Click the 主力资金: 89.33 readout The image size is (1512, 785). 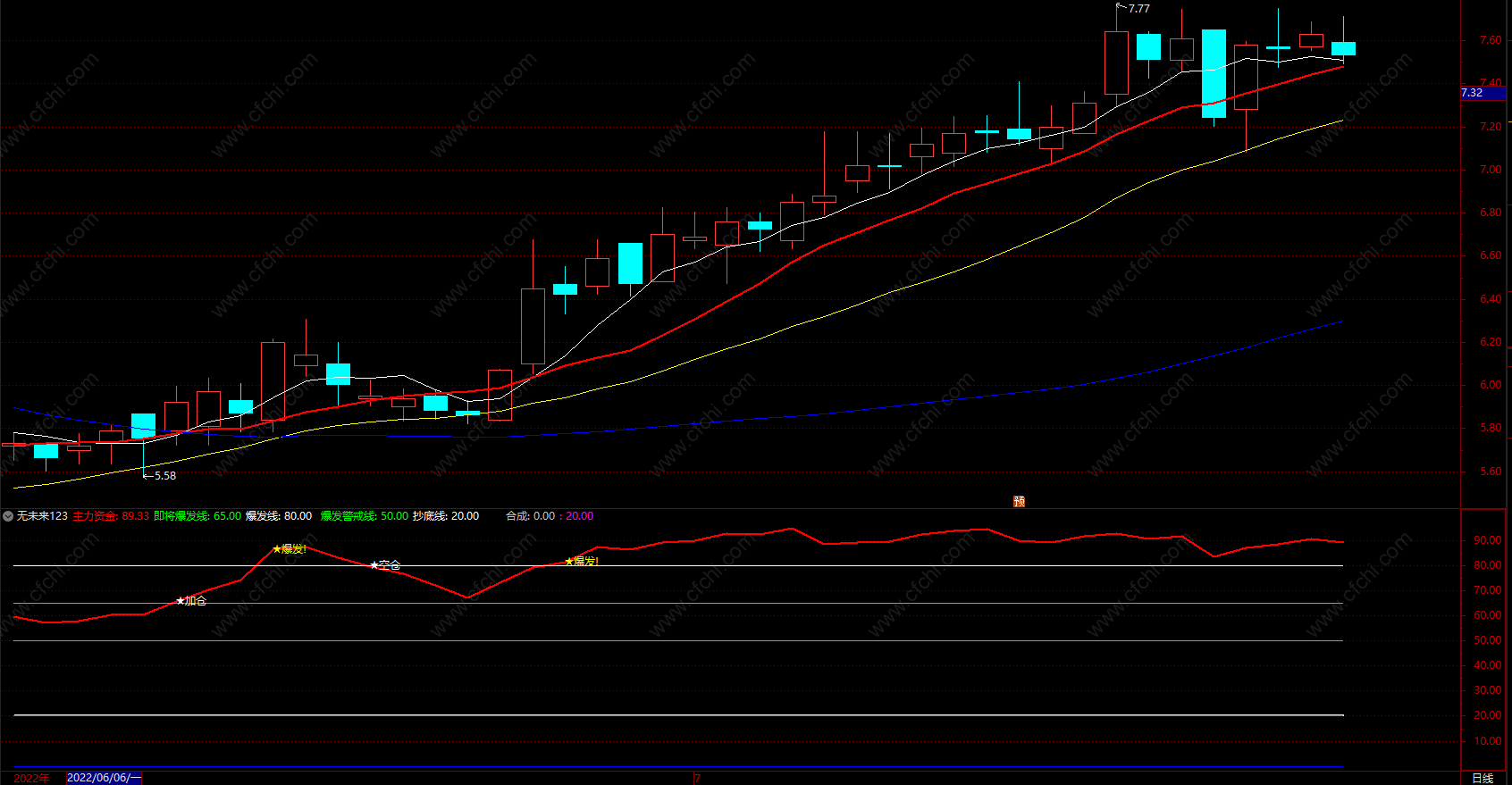click(x=111, y=516)
